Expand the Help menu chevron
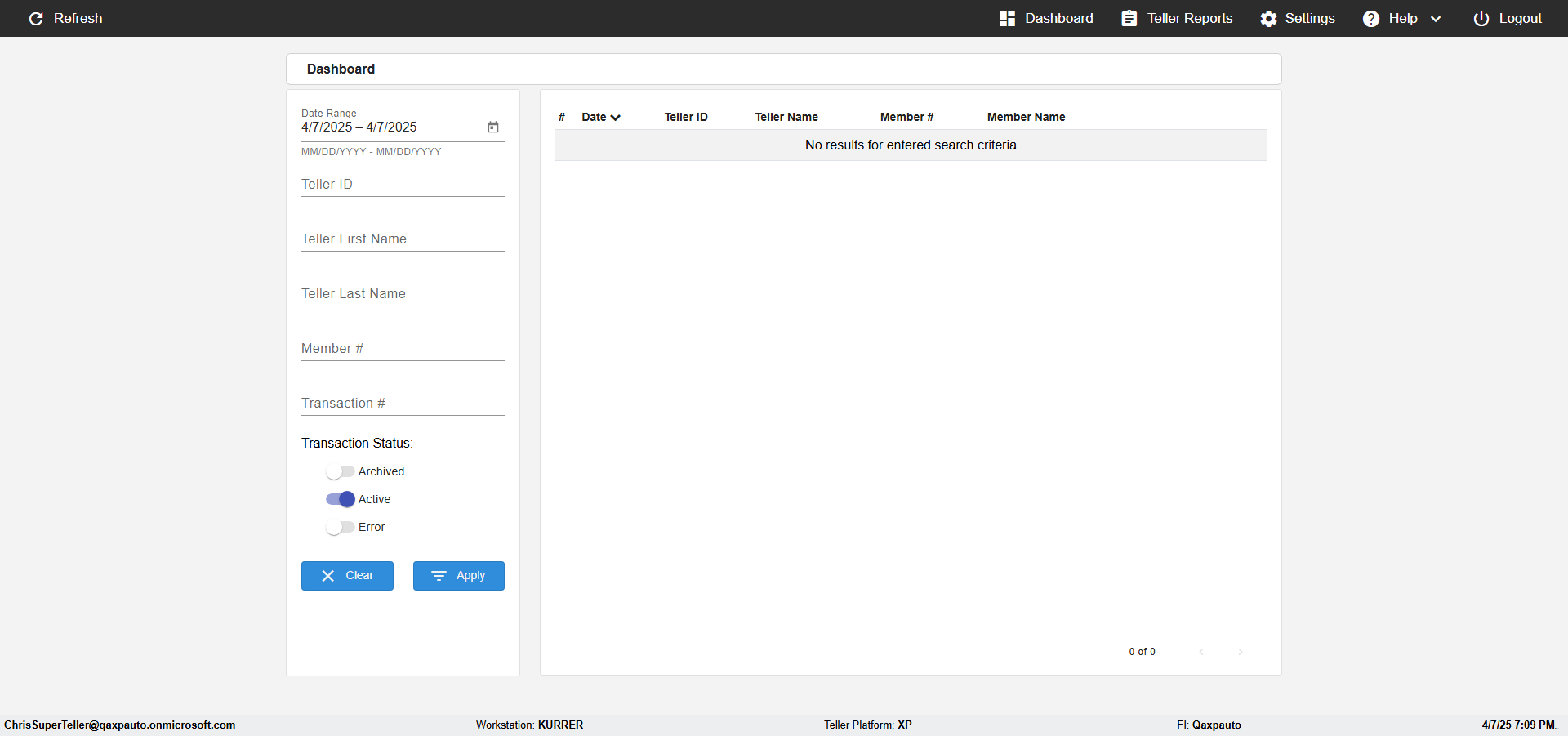The image size is (1568, 736). 1436,20
